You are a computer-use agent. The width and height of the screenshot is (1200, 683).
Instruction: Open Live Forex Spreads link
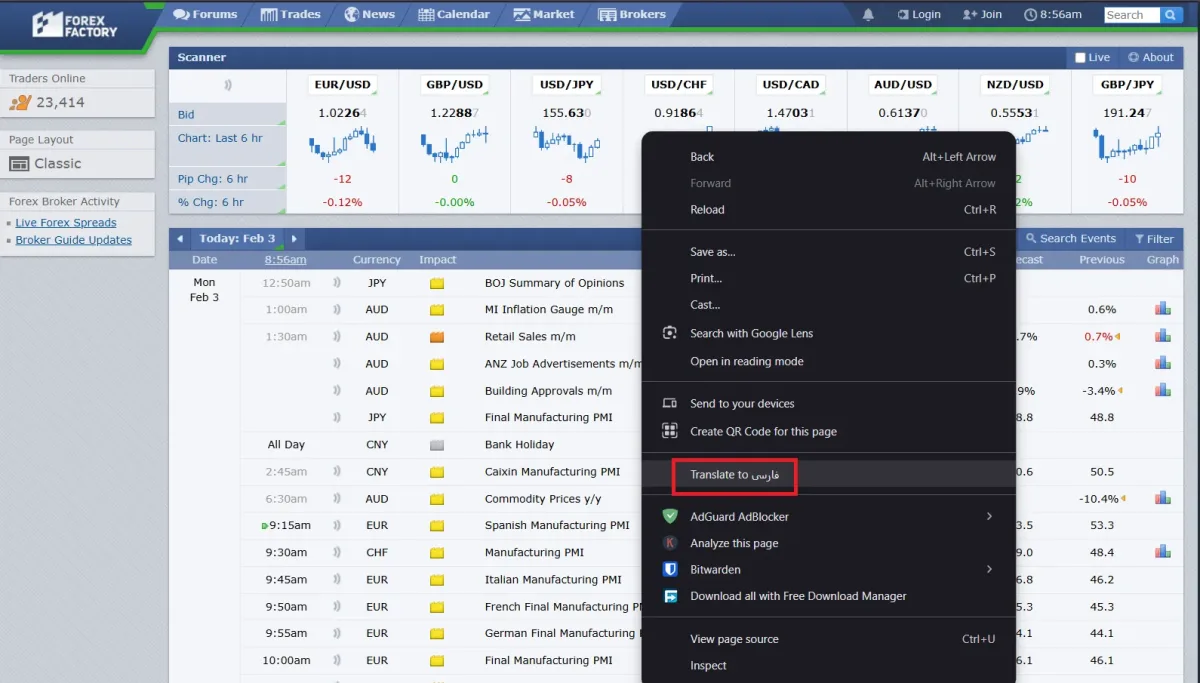tap(66, 223)
